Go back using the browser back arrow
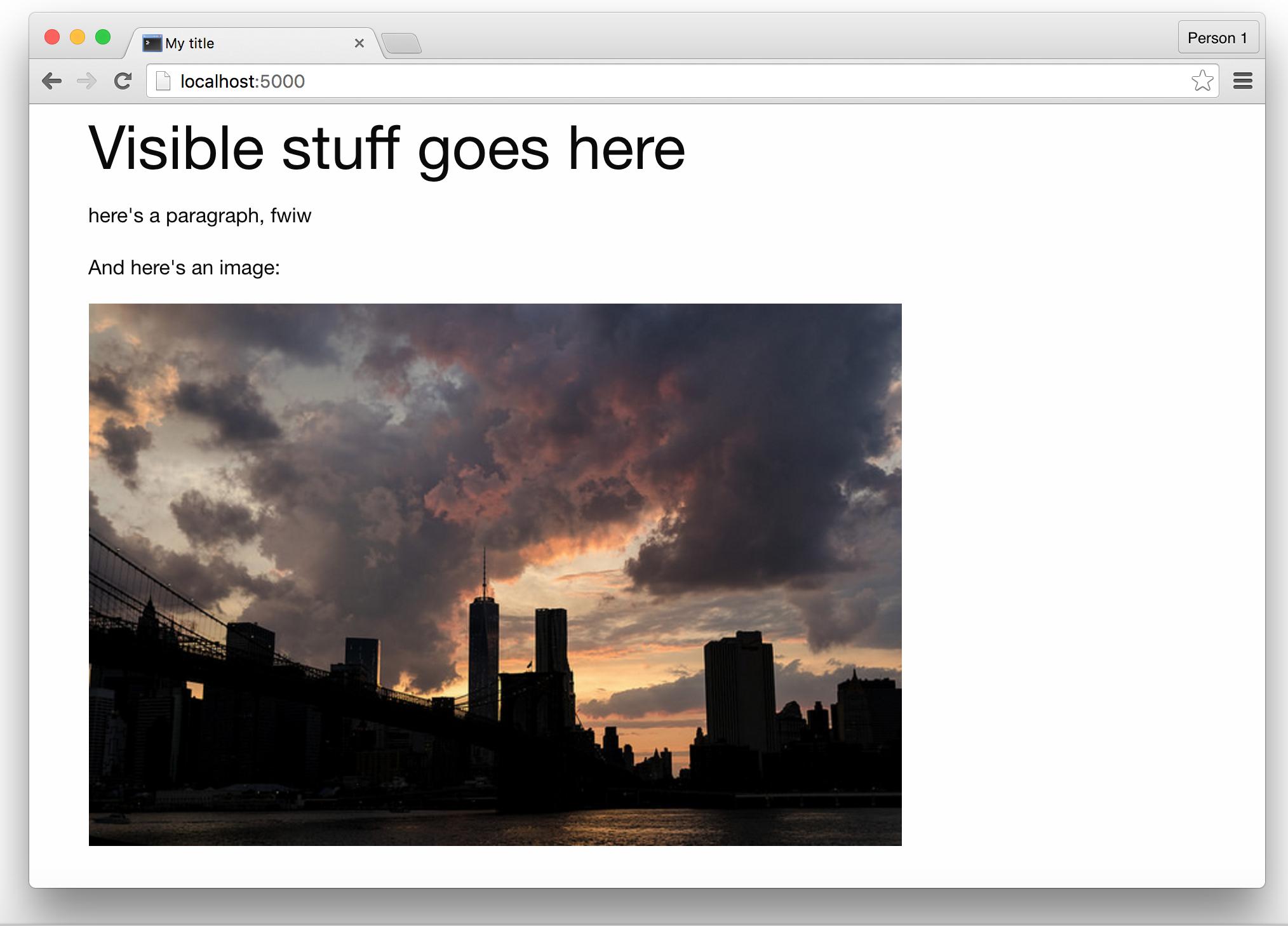 51,81
